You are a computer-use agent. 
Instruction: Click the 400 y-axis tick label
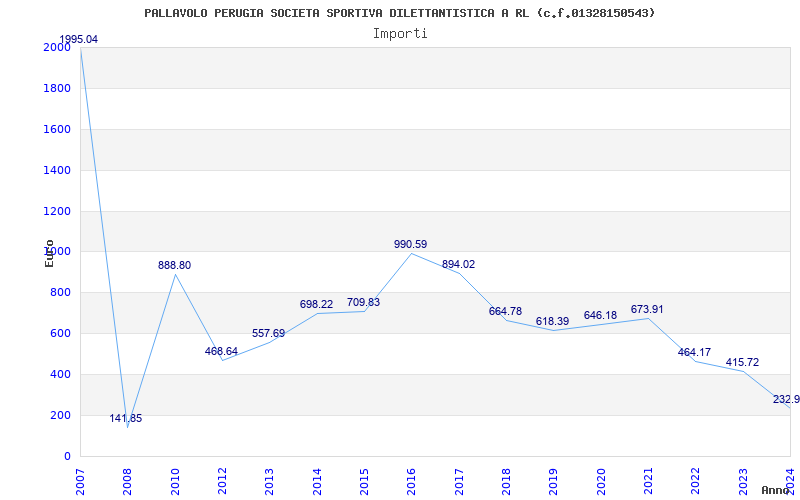click(x=61, y=374)
